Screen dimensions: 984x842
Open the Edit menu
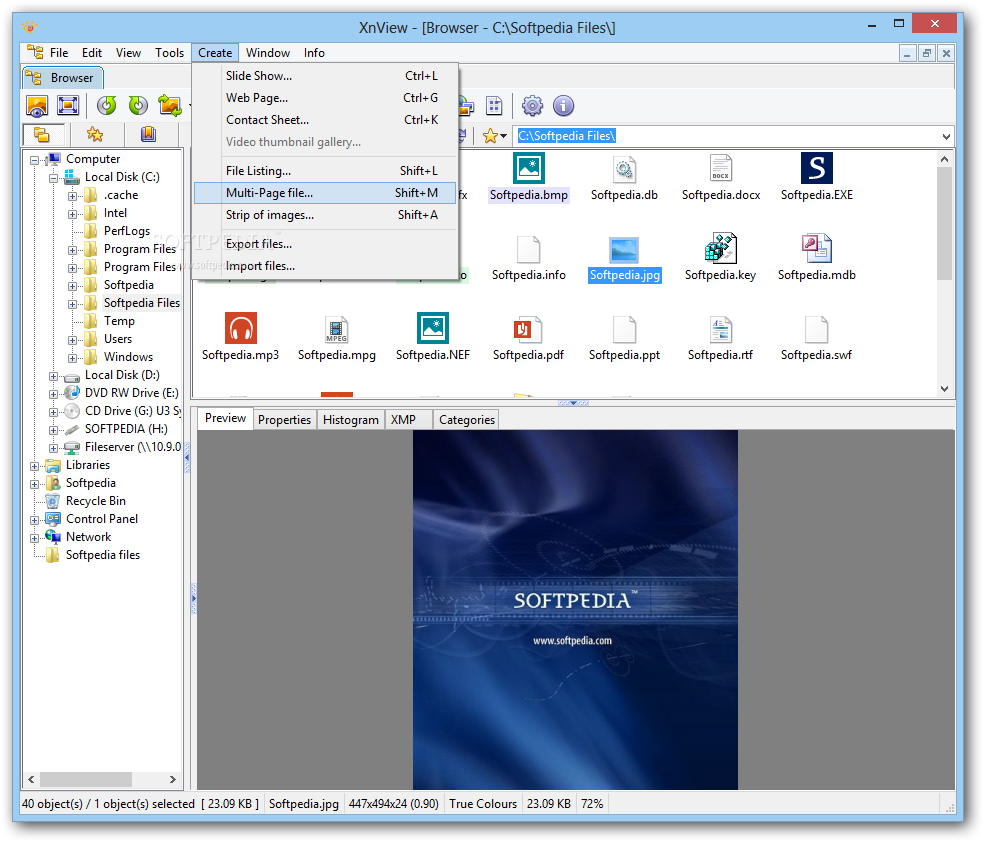pos(92,53)
